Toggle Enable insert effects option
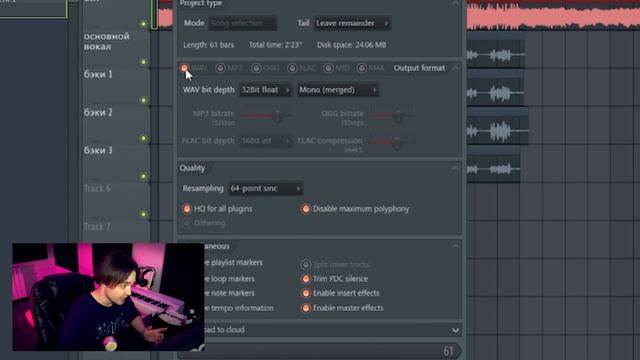This screenshot has height=360, width=640. (305, 293)
